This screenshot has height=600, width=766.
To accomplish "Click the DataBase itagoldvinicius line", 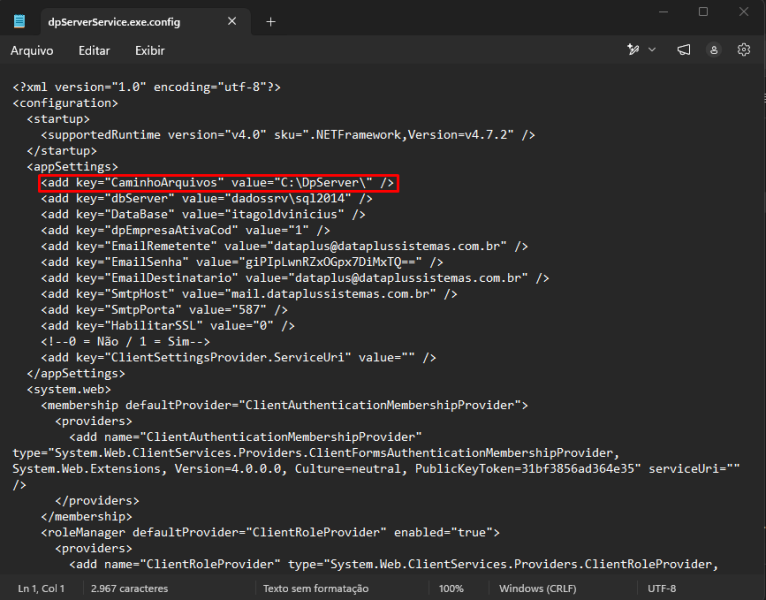I will (203, 214).
